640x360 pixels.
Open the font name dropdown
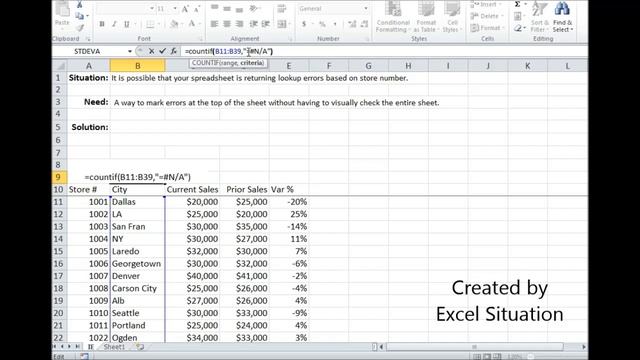pos(151,9)
